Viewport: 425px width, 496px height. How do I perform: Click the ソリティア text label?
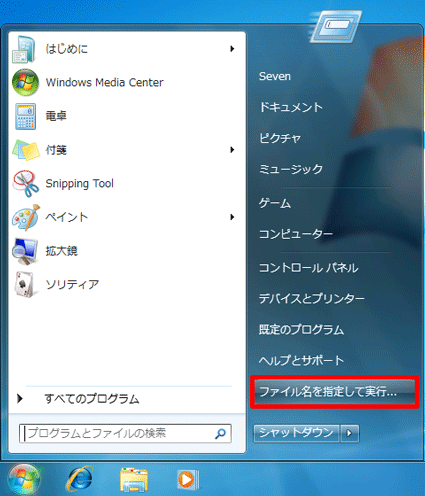[x=72, y=284]
